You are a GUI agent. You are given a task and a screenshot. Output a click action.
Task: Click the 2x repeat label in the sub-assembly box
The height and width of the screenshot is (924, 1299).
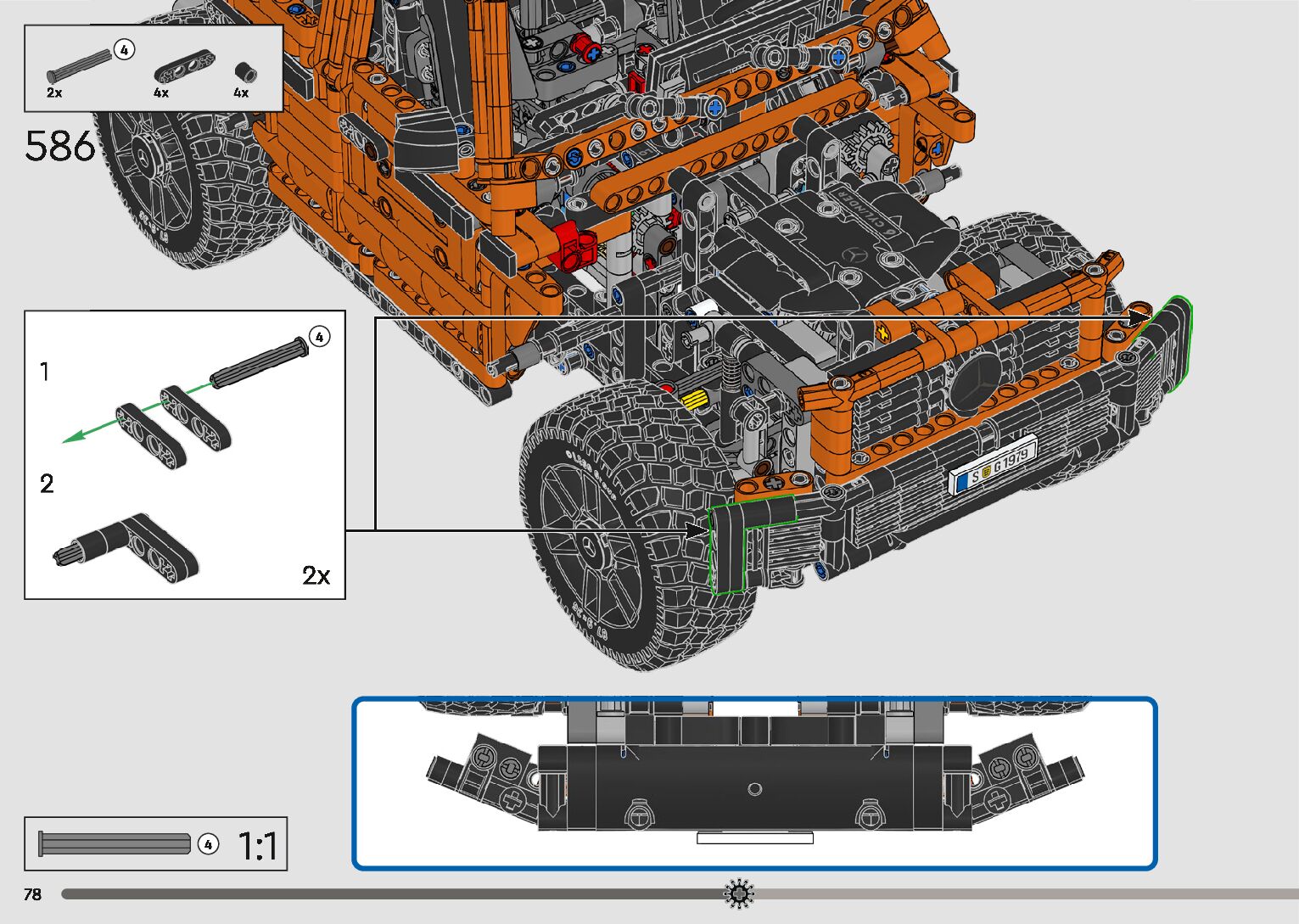click(316, 575)
